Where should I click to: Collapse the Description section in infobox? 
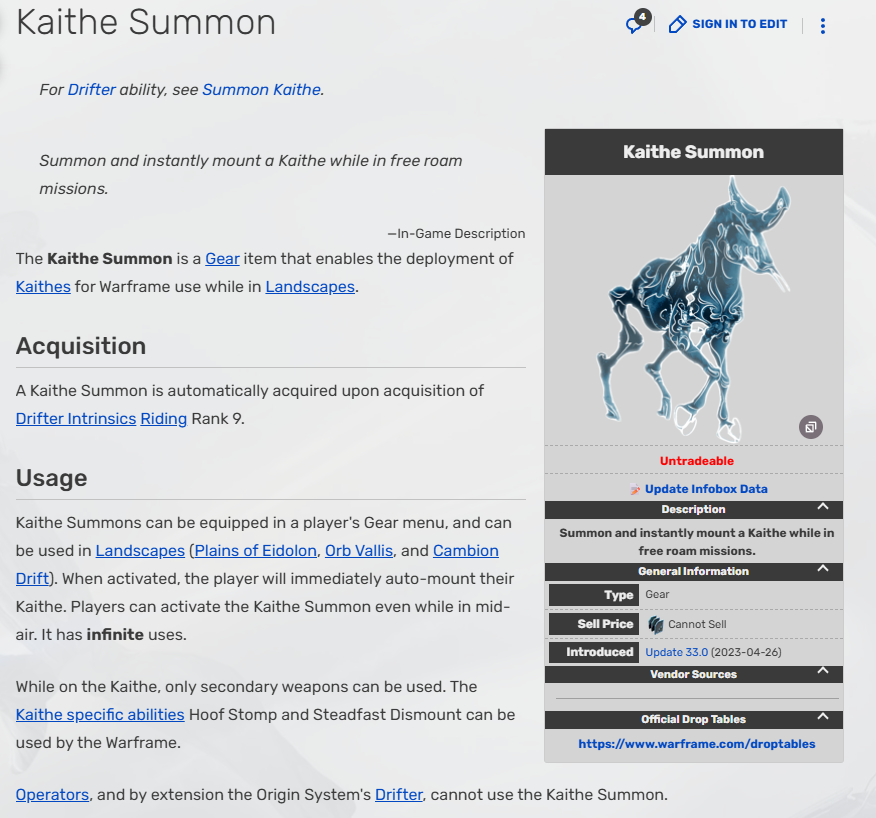822,508
